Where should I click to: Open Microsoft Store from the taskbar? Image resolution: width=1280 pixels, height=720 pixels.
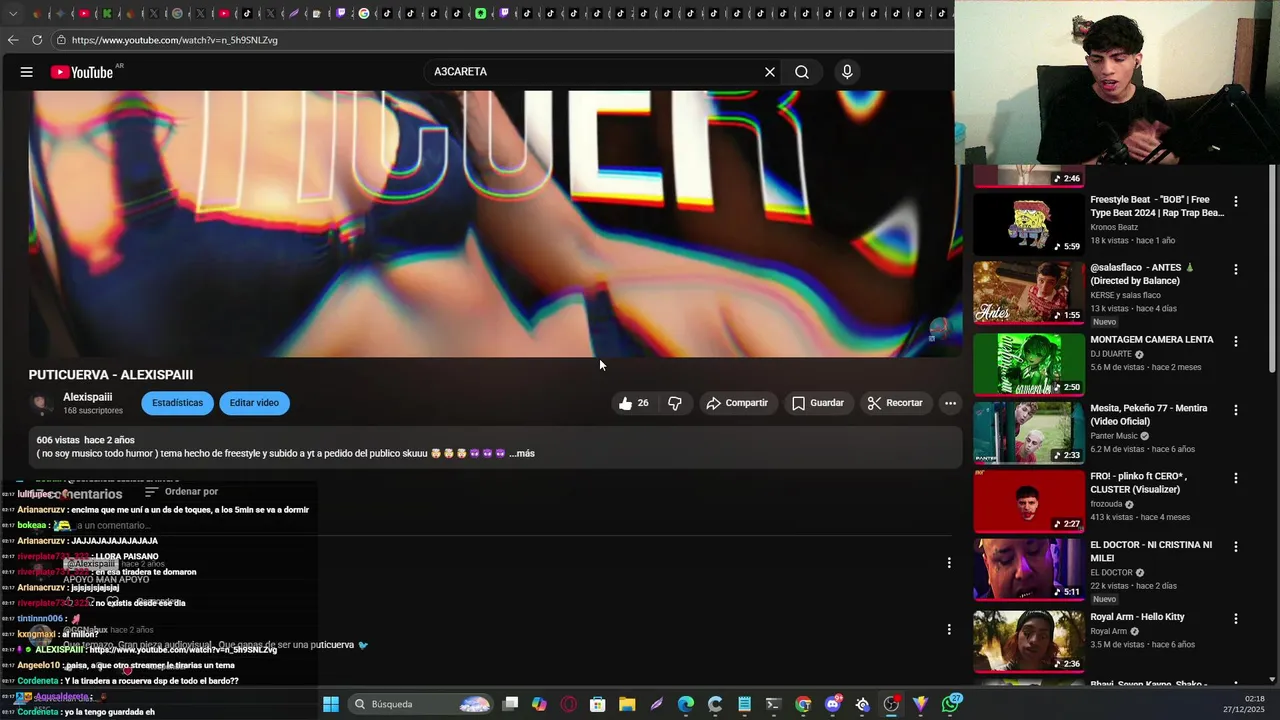coord(598,704)
